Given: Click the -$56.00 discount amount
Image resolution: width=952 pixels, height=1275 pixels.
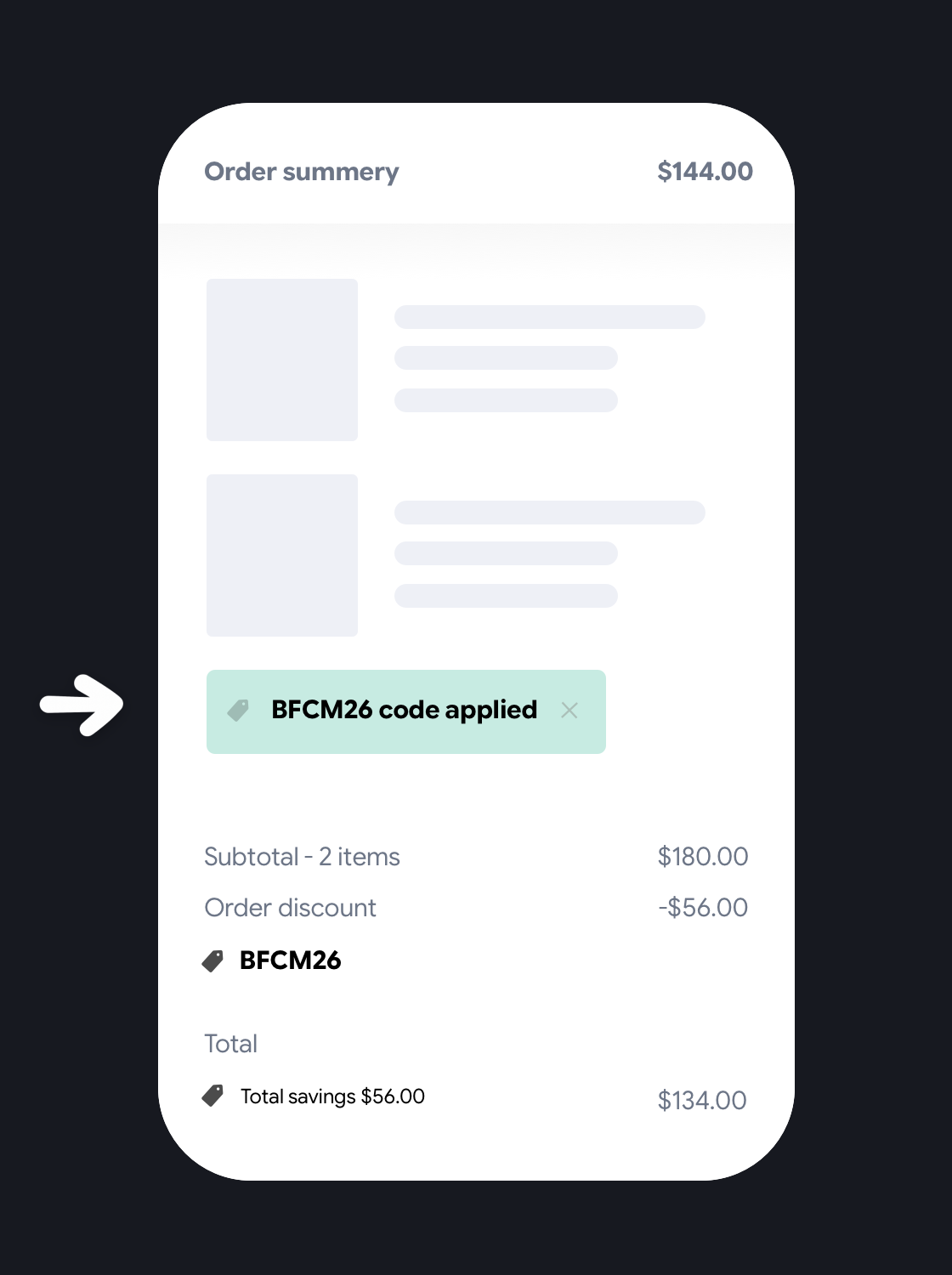Looking at the screenshot, I should click(x=703, y=908).
